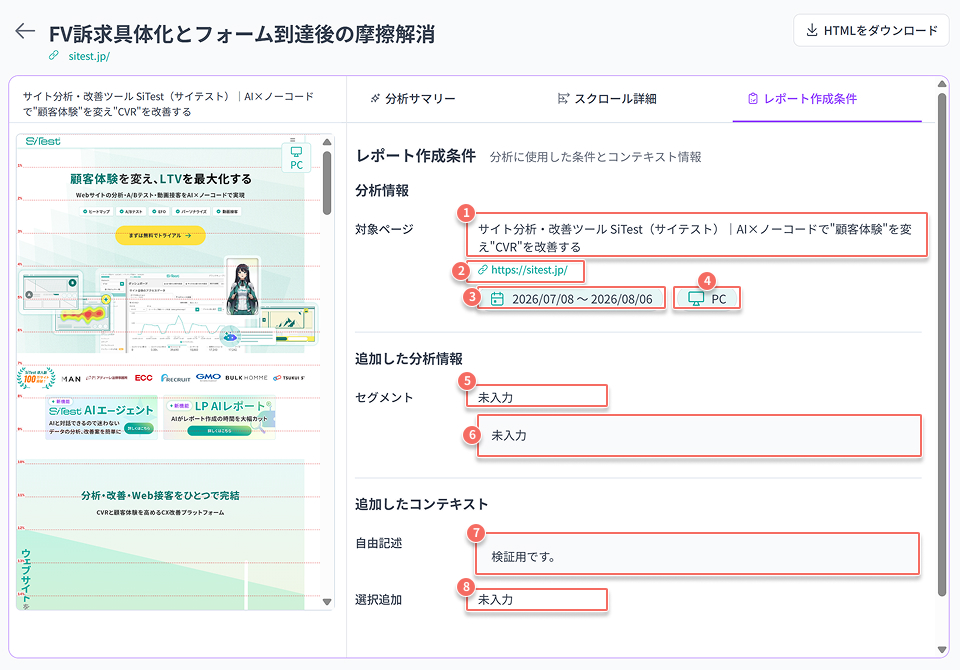960x670 pixels.
Task: Click the RECRUIT logo in the preview
Action: [x=176, y=378]
